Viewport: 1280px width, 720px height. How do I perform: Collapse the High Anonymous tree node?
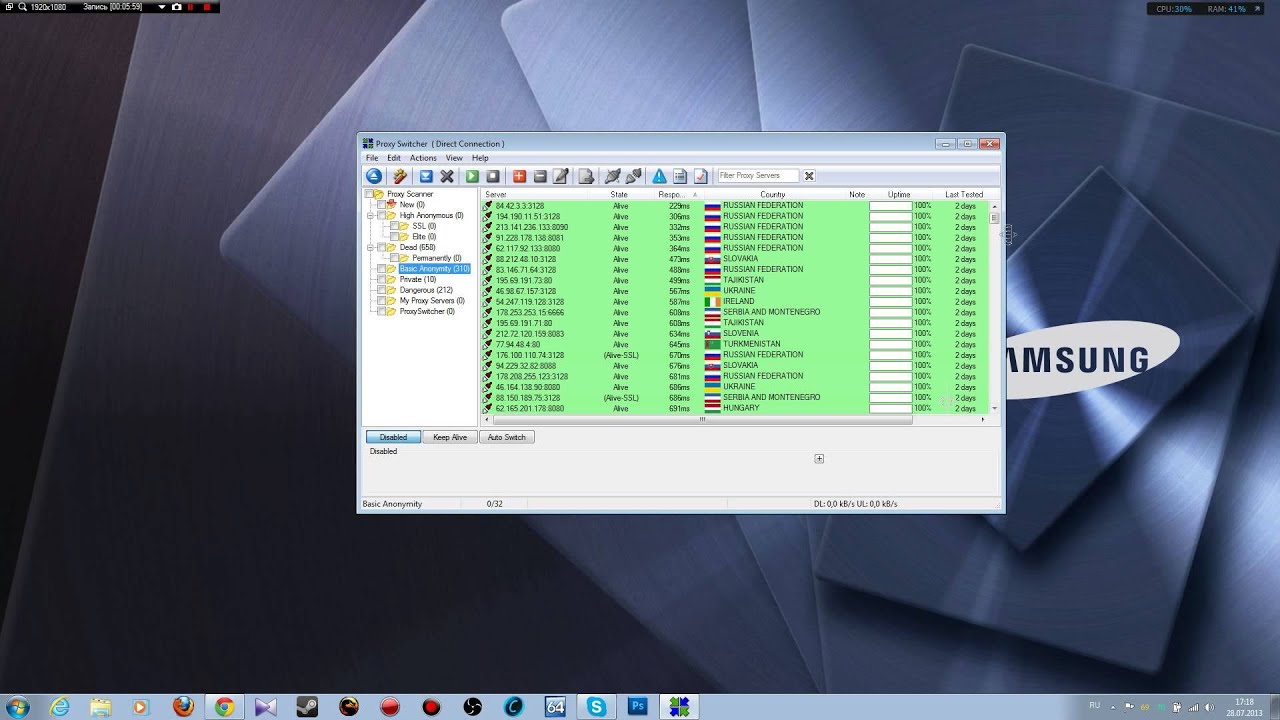[370, 215]
